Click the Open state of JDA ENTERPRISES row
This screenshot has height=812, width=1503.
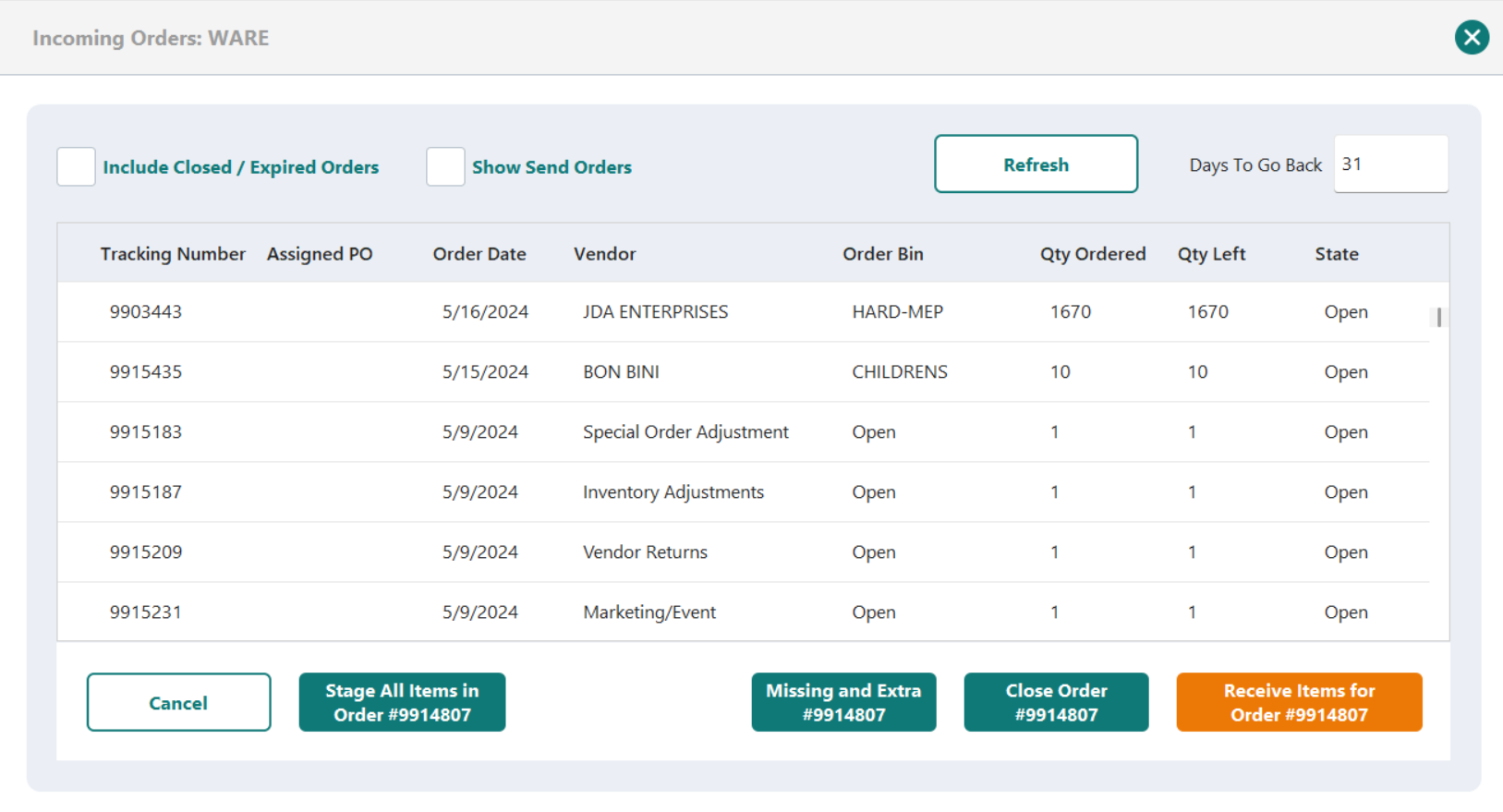pyautogui.click(x=1346, y=312)
